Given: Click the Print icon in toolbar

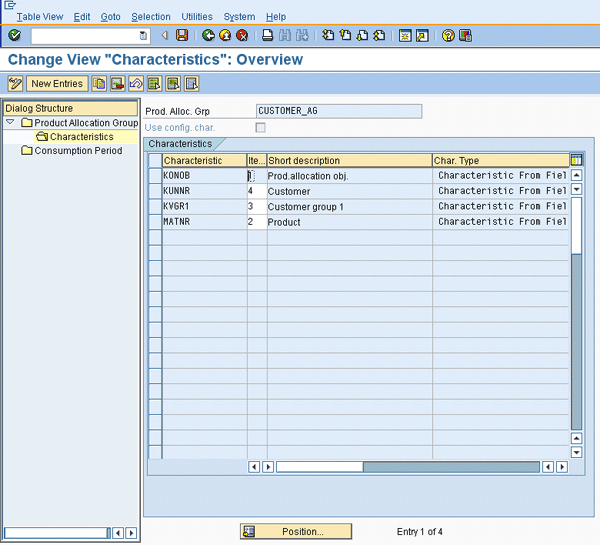Looking at the screenshot, I should click(x=267, y=35).
